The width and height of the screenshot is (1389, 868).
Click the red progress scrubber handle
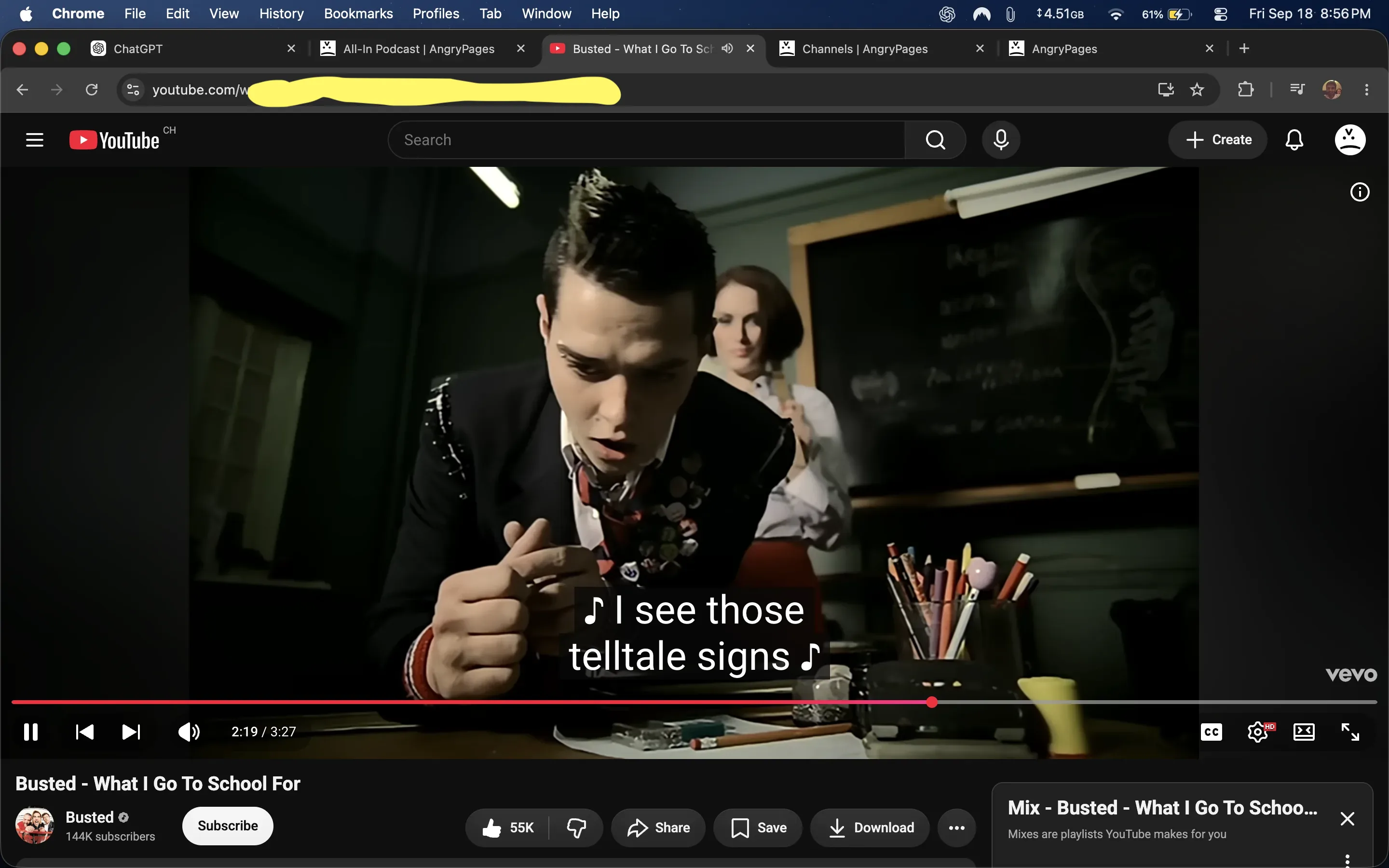click(x=932, y=702)
